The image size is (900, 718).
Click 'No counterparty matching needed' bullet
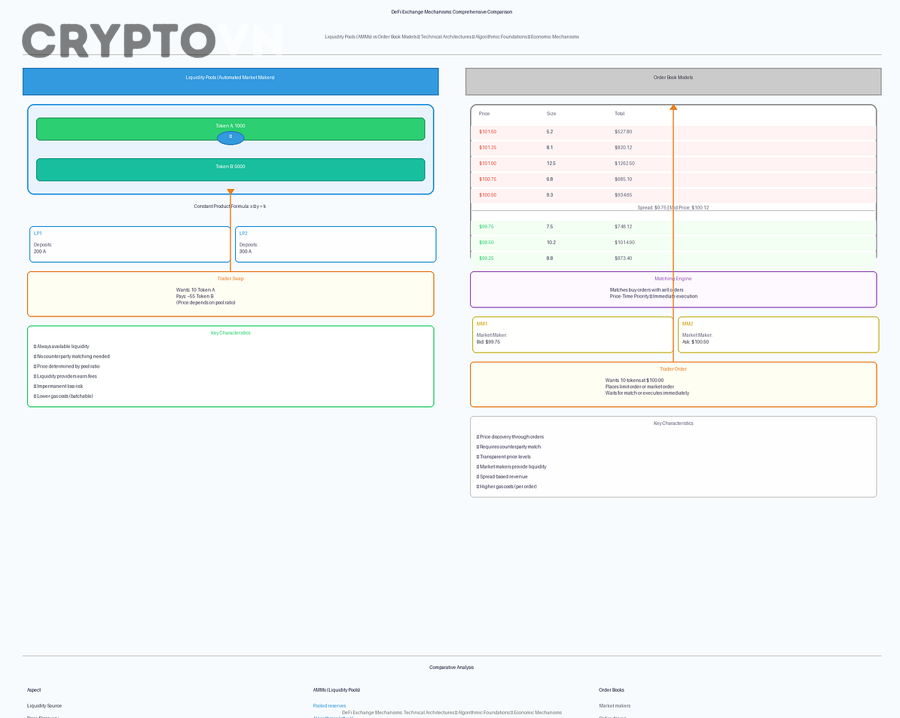72,356
